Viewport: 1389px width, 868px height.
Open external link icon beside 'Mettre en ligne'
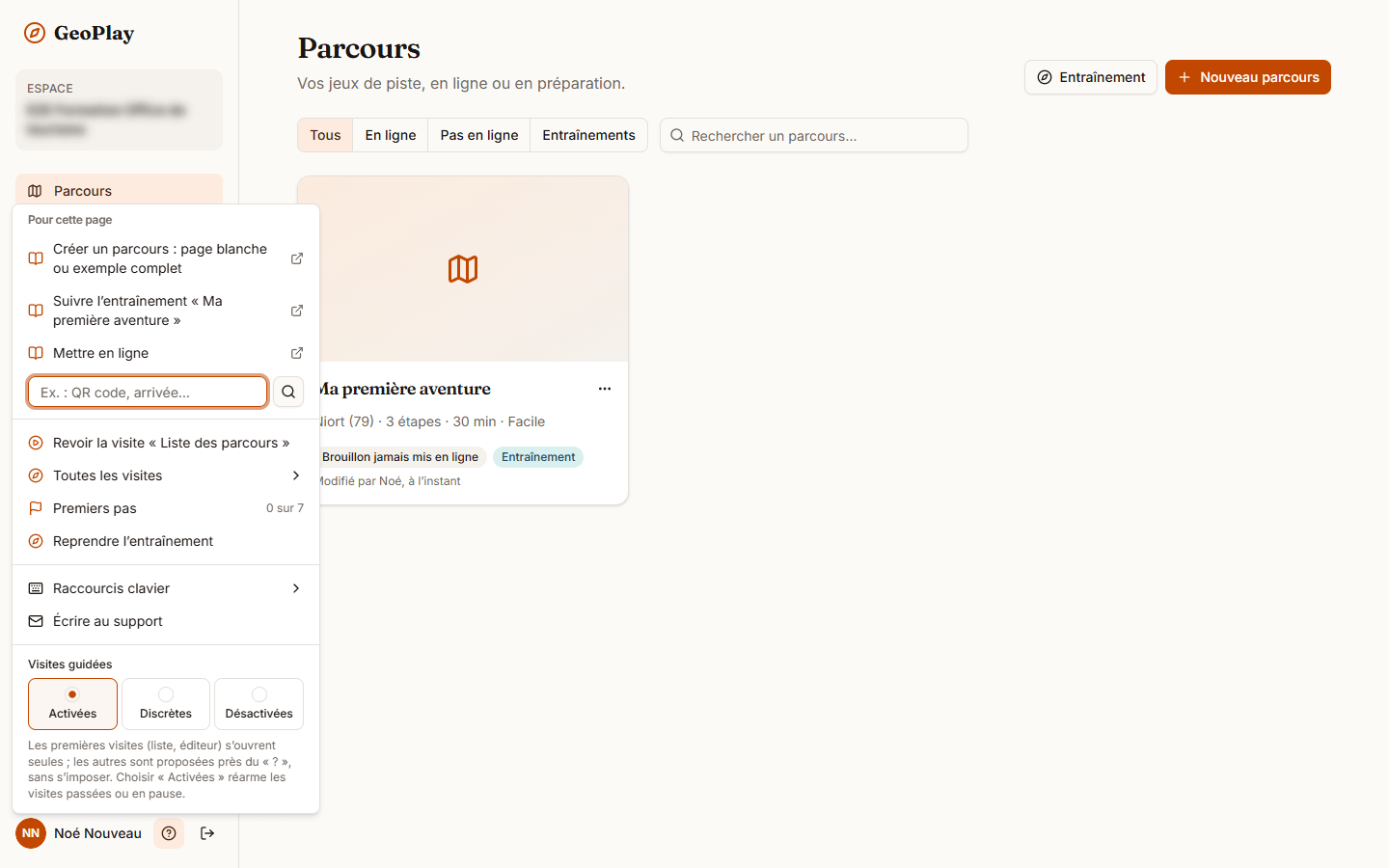tap(297, 353)
